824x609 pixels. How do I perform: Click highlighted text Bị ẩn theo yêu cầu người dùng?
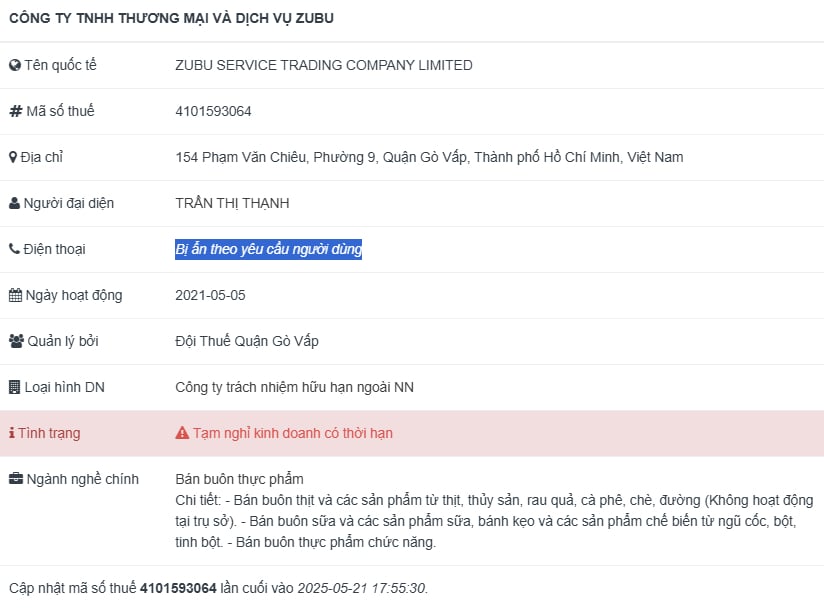269,249
